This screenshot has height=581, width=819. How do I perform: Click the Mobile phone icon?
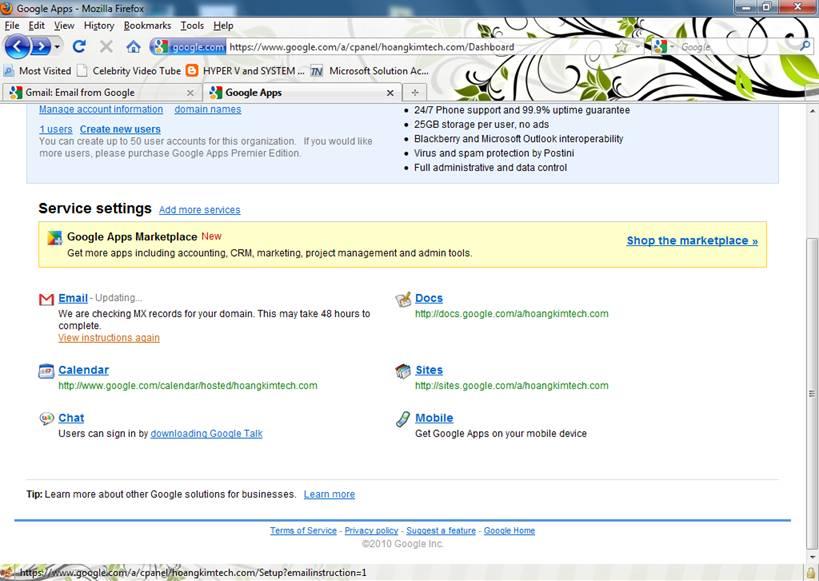pos(403,419)
